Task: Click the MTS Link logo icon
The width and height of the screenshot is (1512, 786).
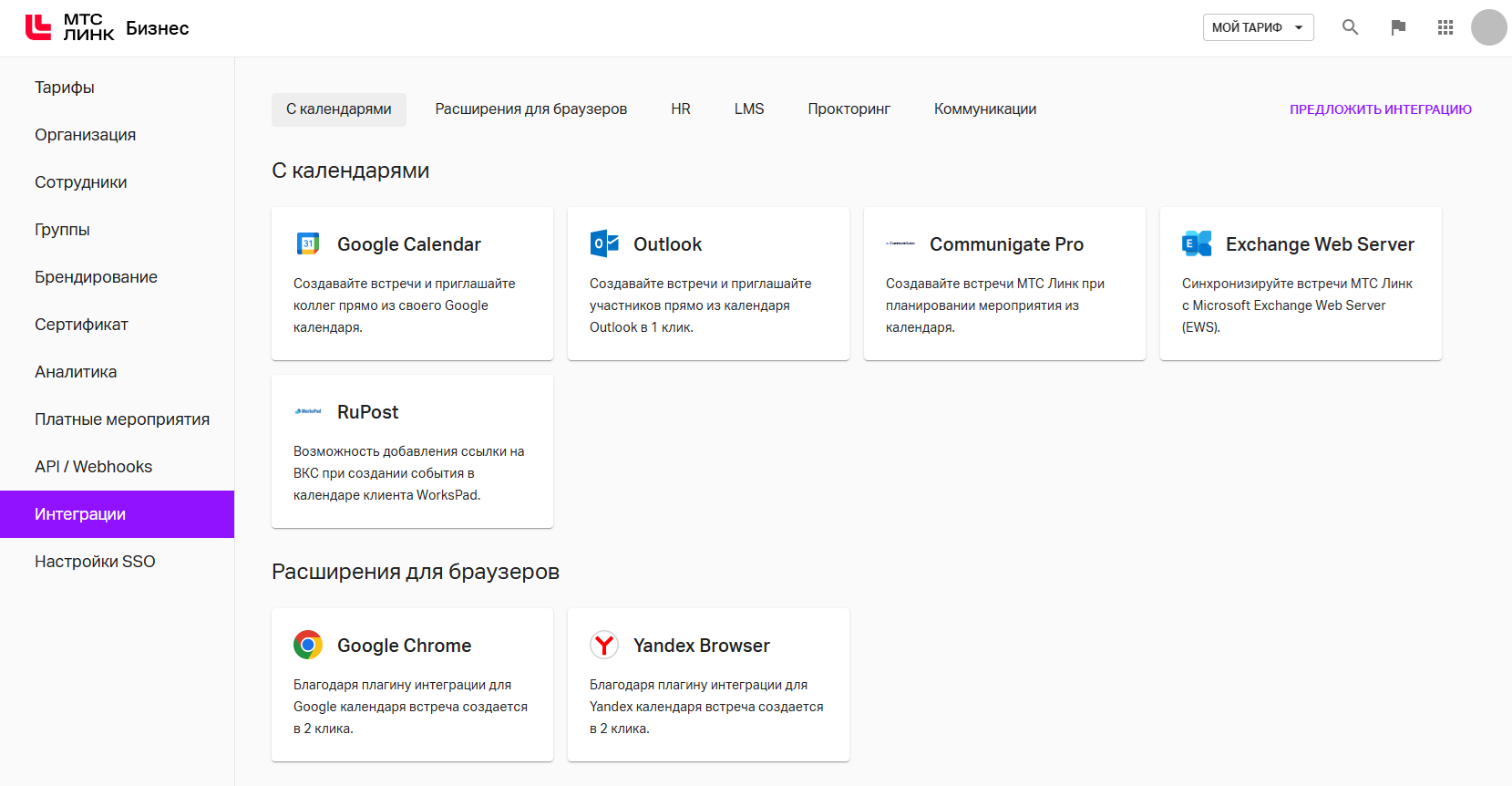Action: tap(38, 27)
